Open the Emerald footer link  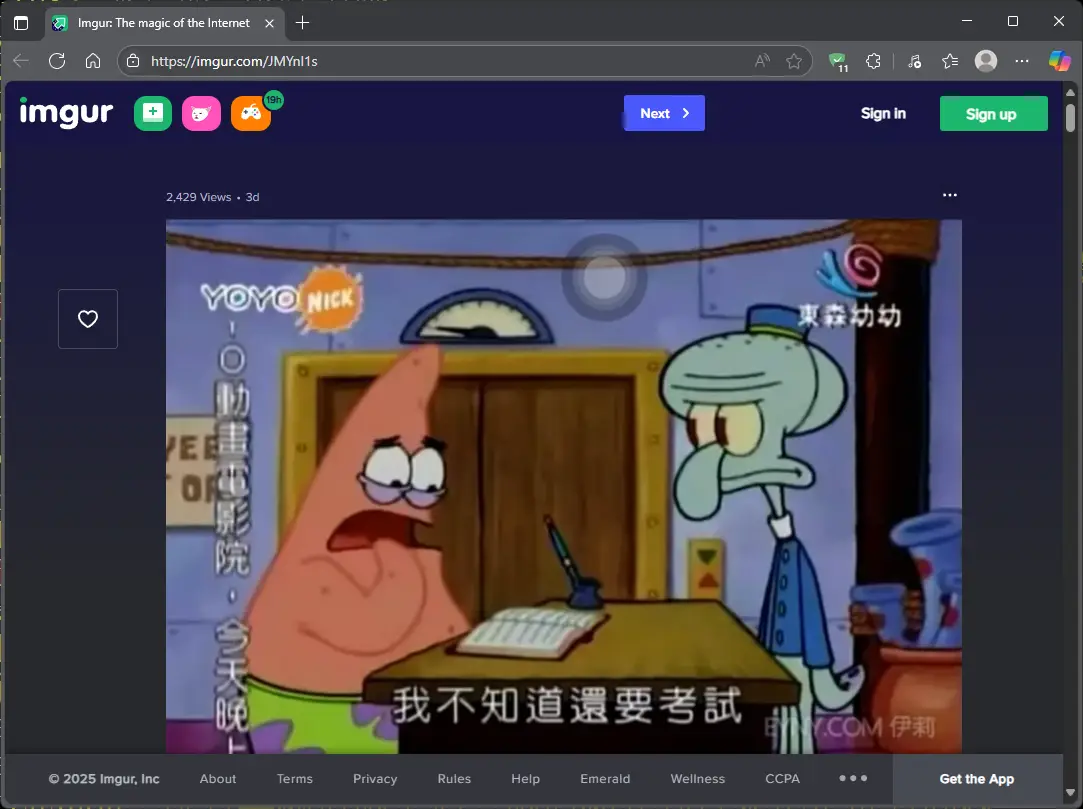[x=605, y=779]
